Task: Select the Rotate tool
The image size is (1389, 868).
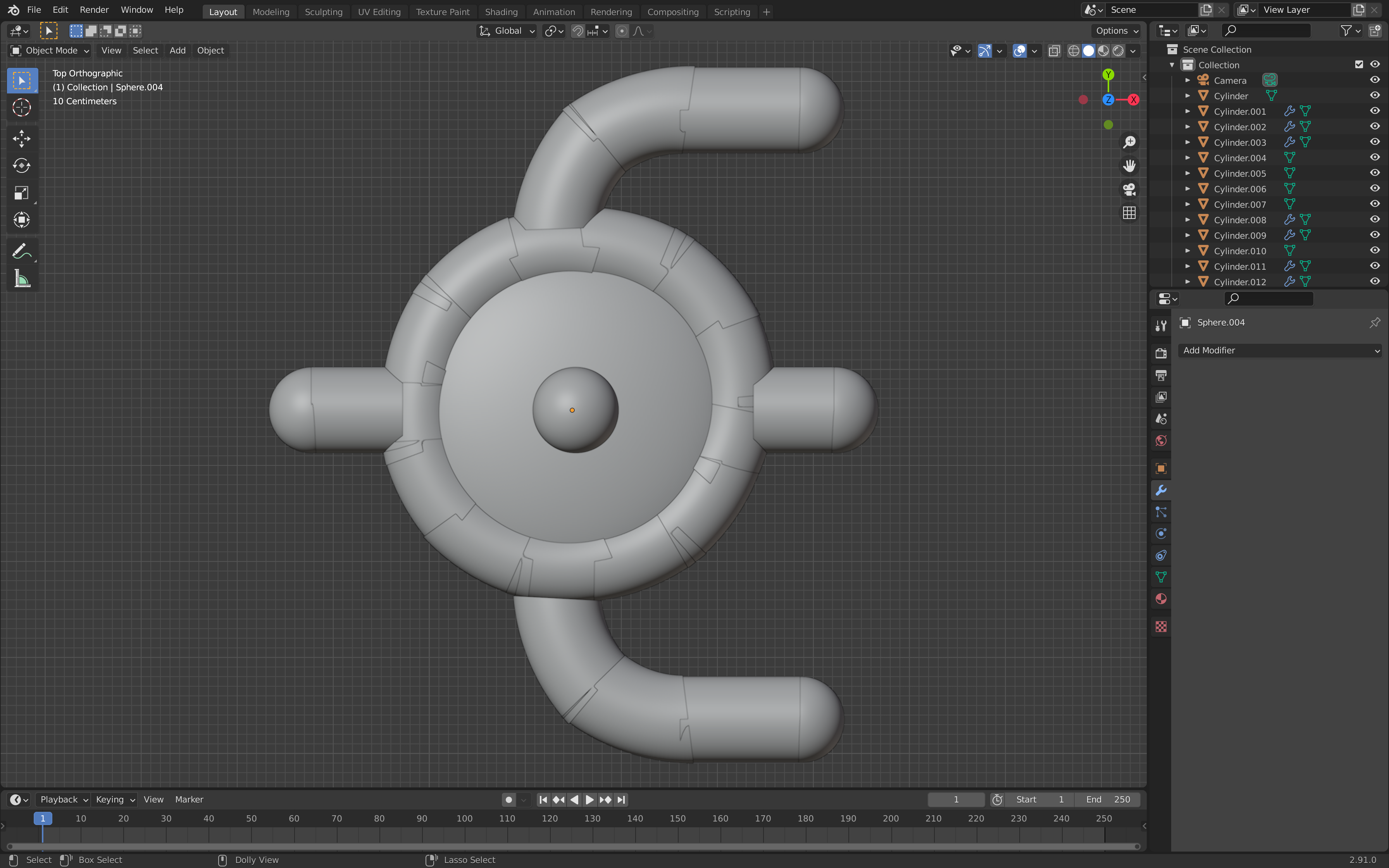Action: [x=21, y=166]
